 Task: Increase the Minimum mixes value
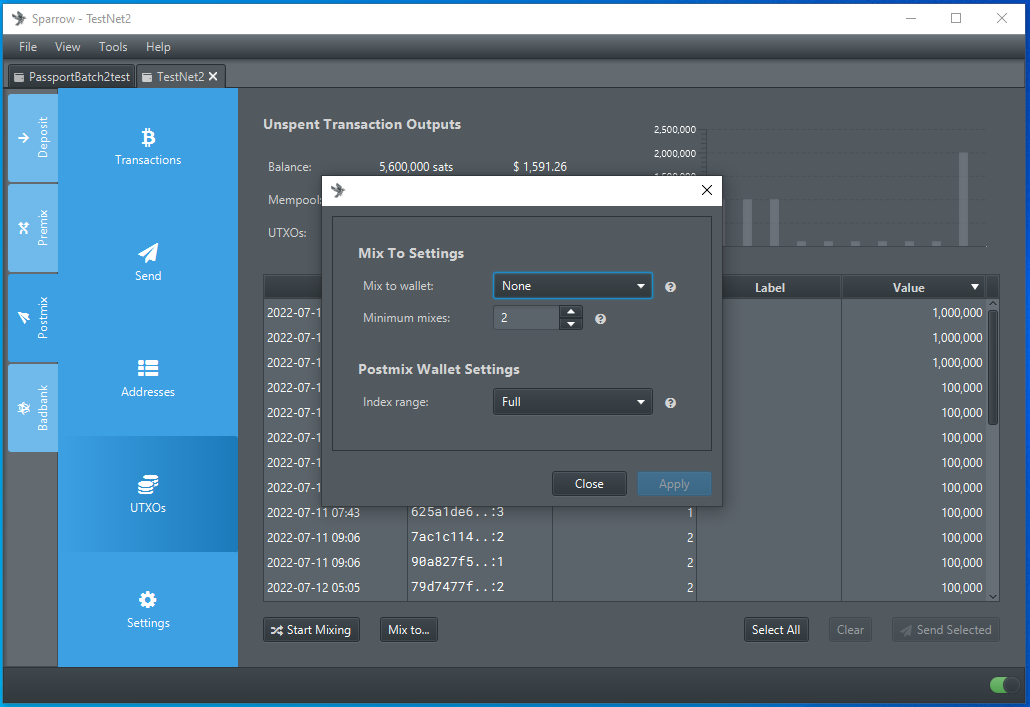click(x=571, y=311)
